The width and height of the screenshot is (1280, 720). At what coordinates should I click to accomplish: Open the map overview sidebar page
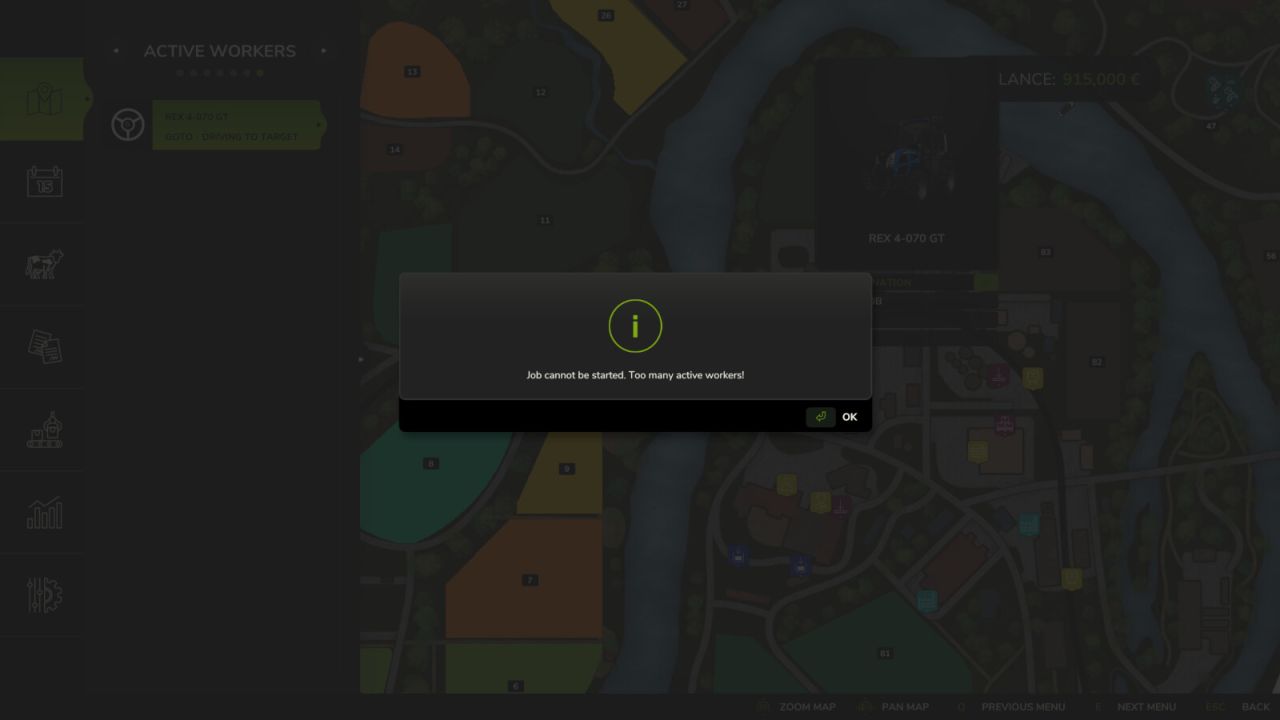pyautogui.click(x=42, y=99)
